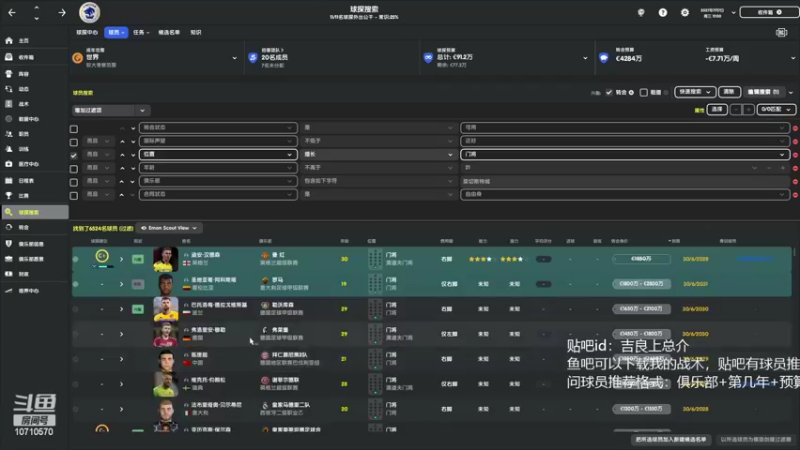
Task: Open the date dropdown arrow near continue
Action: click(x=733, y=12)
